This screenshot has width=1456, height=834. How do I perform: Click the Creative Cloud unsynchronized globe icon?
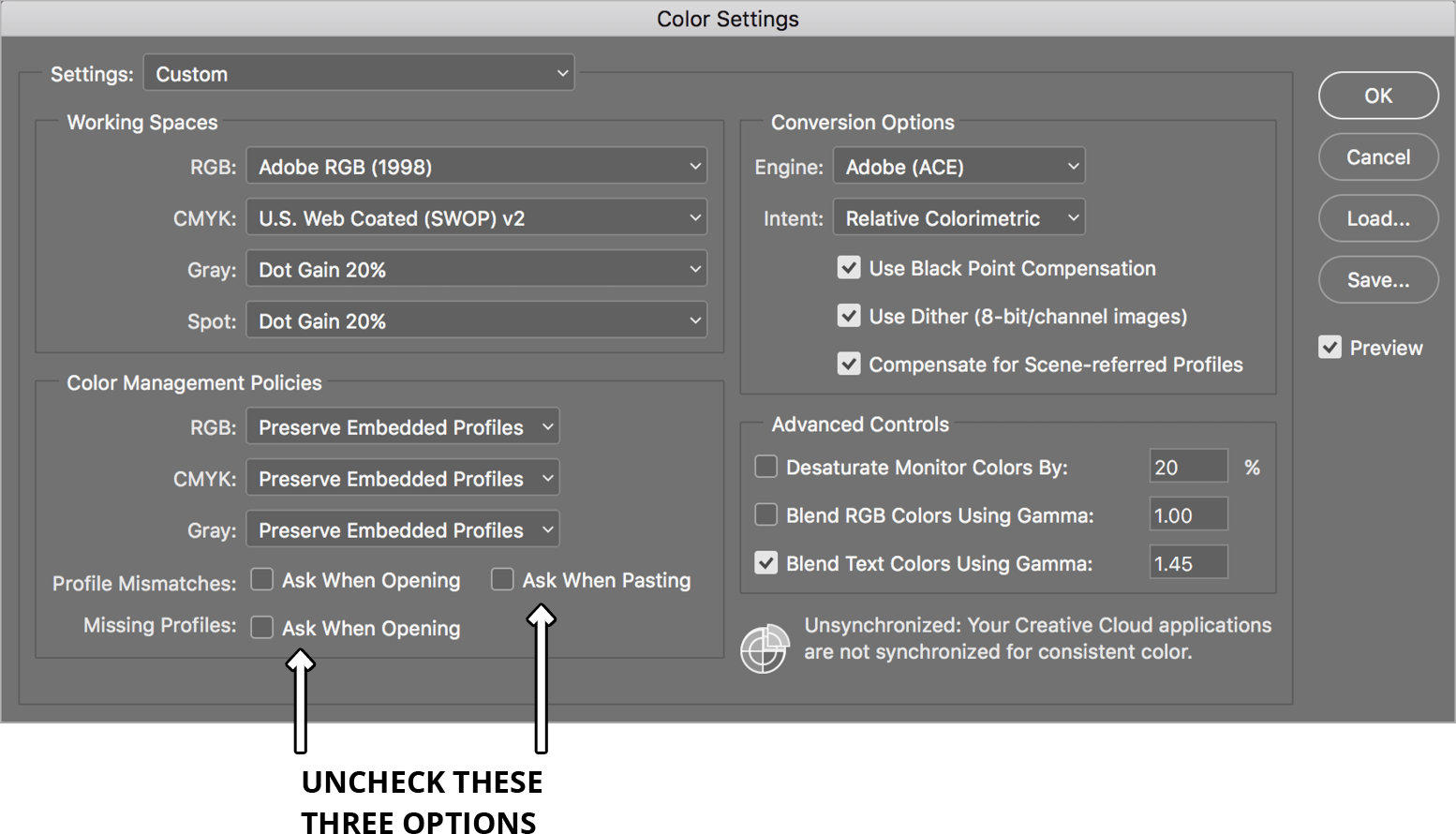[765, 648]
